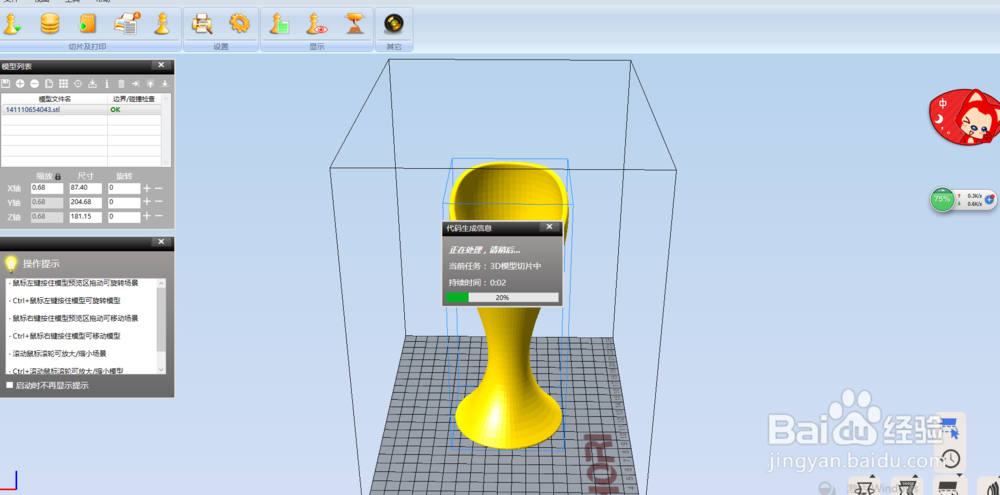The image size is (1000, 495).
Task: Click up arrow icon in model list
Action: pyautogui.click(x=151, y=84)
